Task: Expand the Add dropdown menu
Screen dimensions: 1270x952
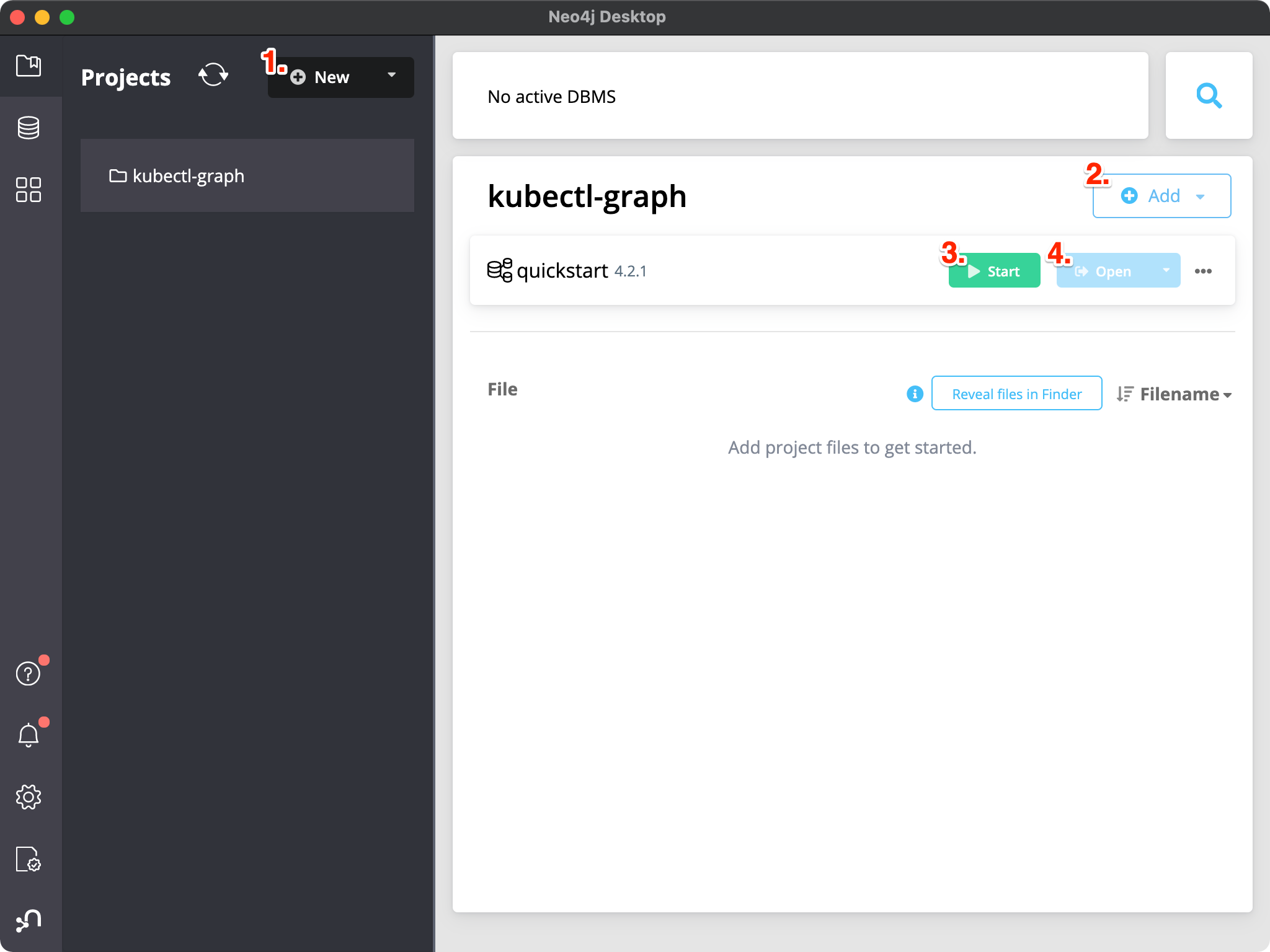Action: pos(1161,196)
